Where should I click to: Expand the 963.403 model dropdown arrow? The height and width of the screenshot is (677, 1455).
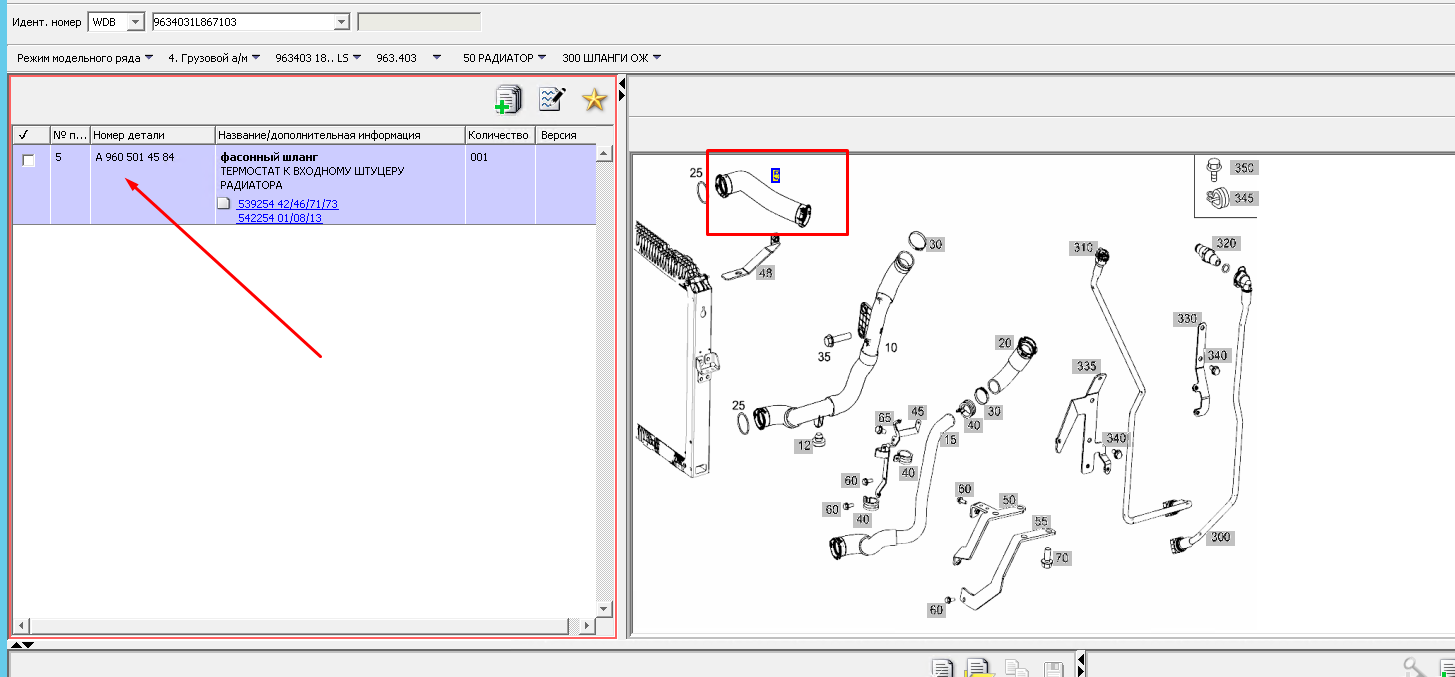tap(436, 58)
